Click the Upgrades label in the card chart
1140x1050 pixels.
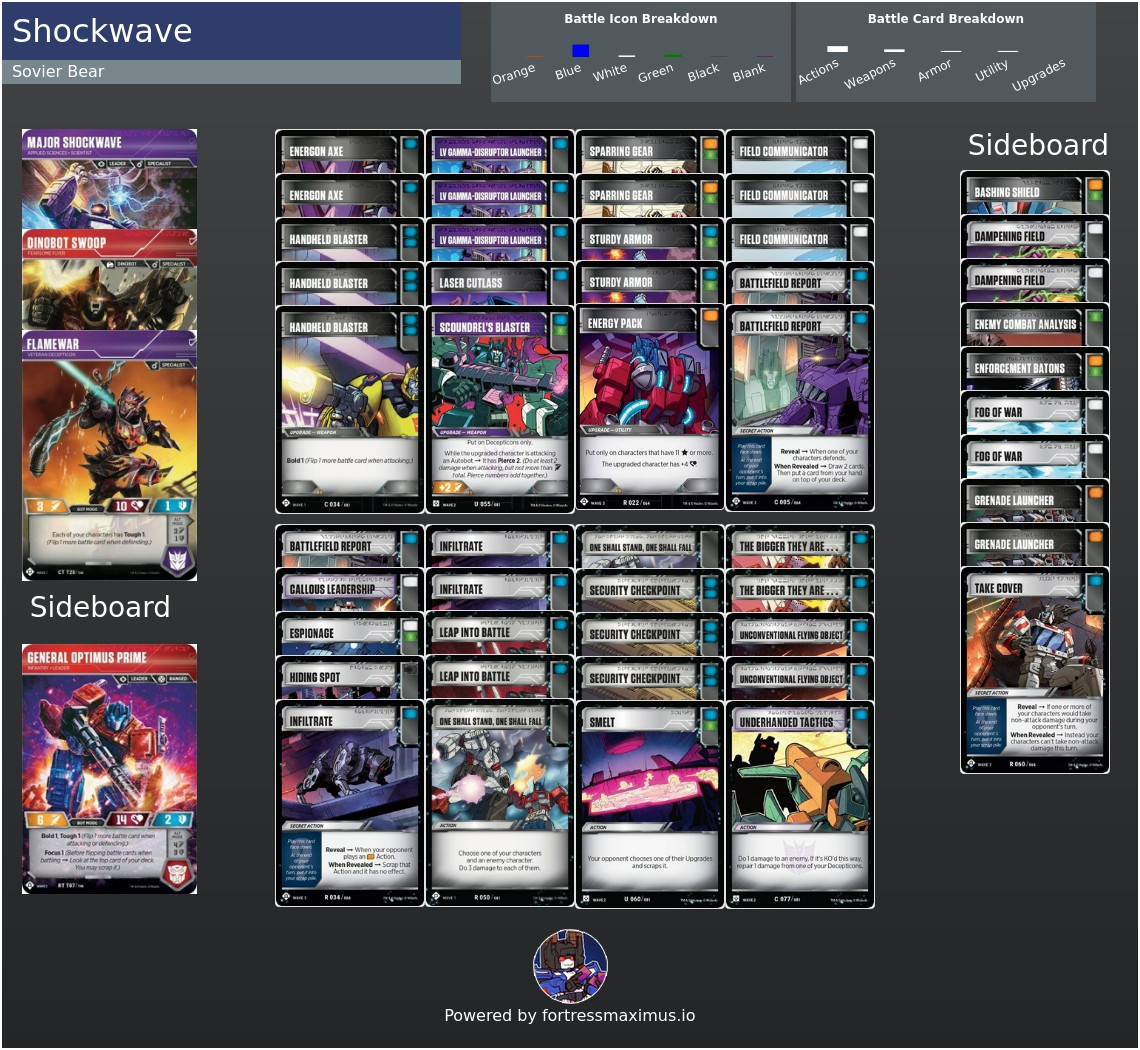click(1038, 74)
